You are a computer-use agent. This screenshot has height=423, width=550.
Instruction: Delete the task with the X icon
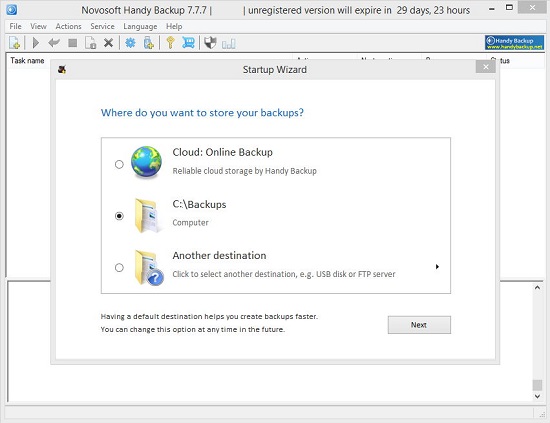[108, 43]
